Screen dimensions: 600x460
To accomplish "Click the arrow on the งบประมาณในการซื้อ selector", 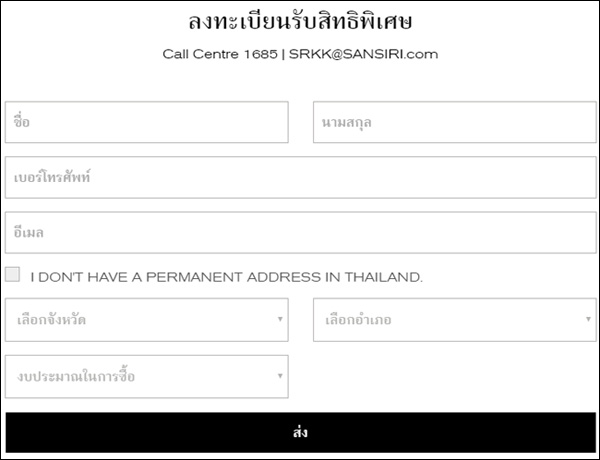I will click(x=280, y=376).
